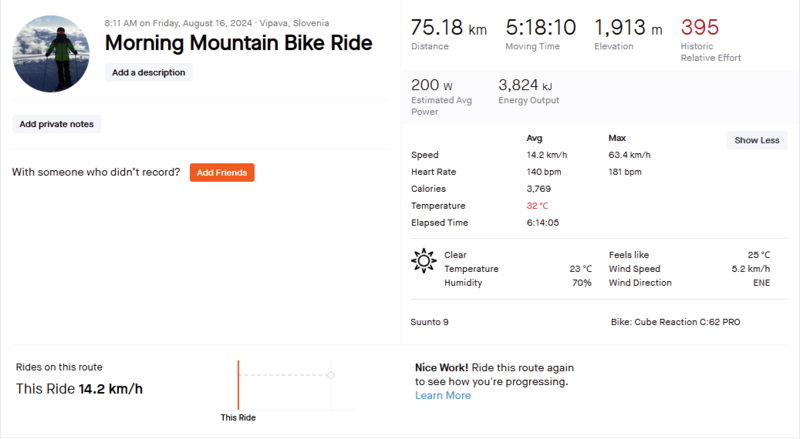800x439 pixels.
Task: Click the 75.18 km distance stat
Action: [x=448, y=28]
